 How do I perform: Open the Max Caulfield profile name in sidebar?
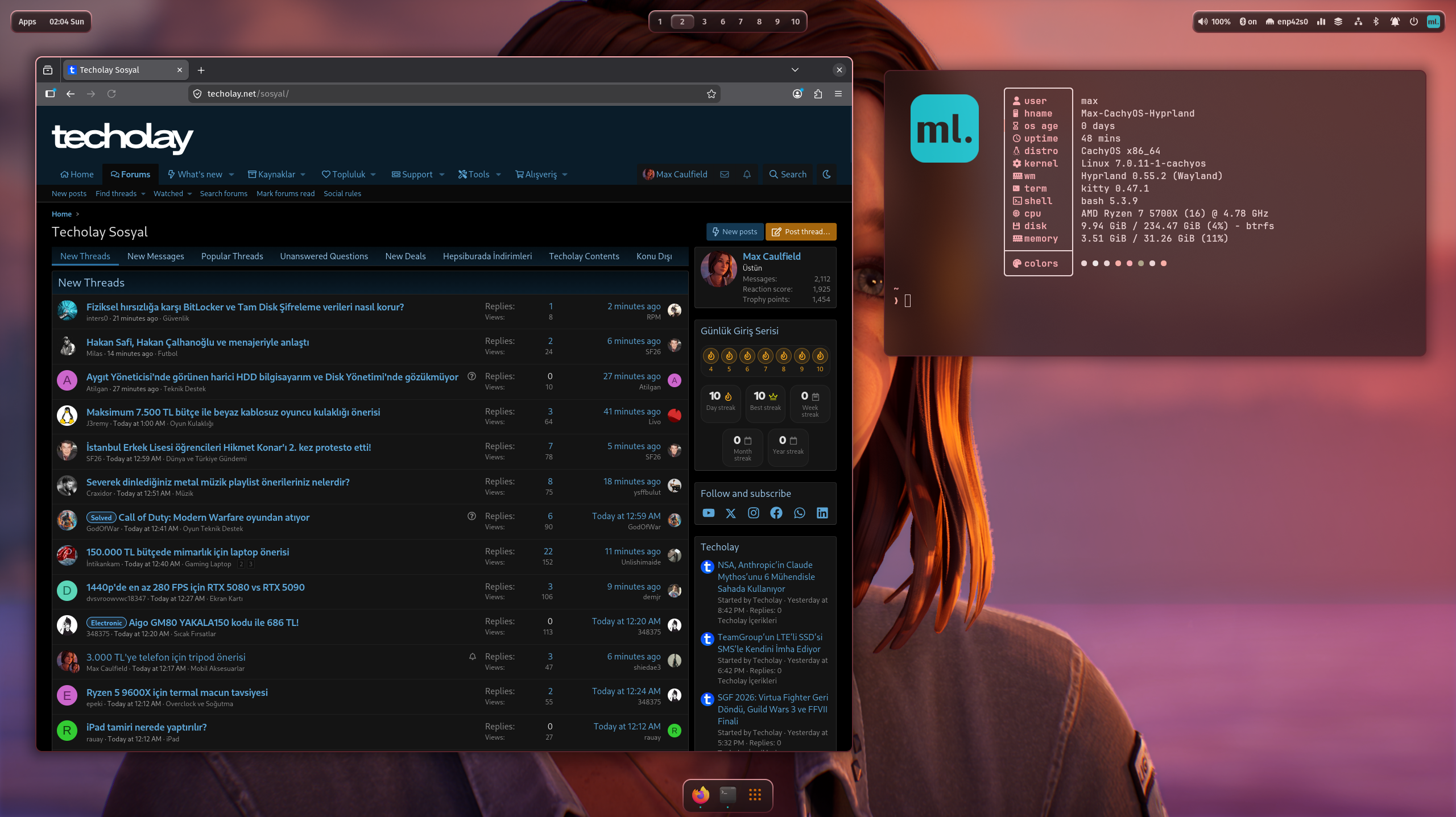click(x=772, y=256)
